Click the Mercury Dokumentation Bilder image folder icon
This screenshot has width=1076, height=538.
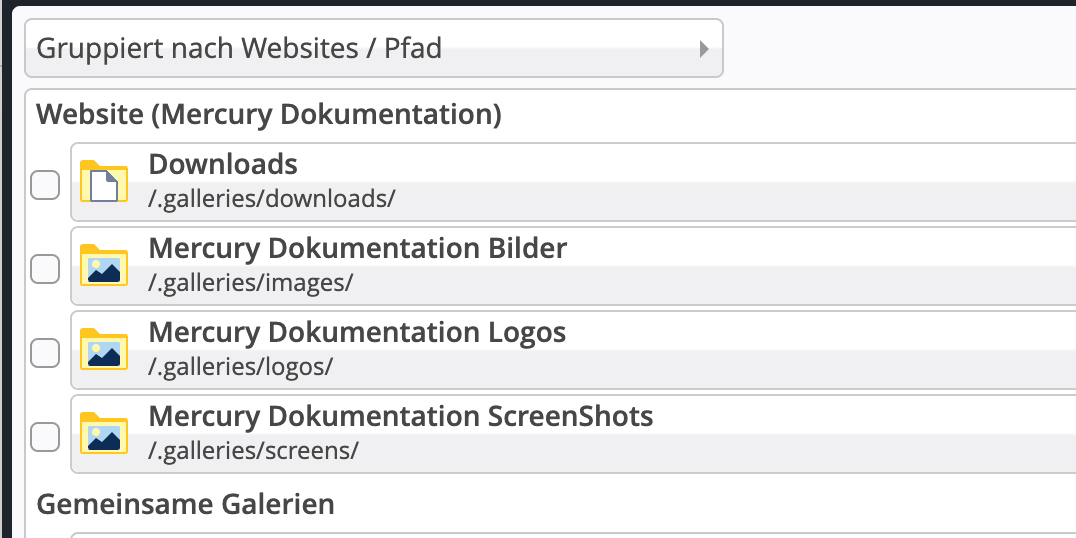tap(104, 266)
